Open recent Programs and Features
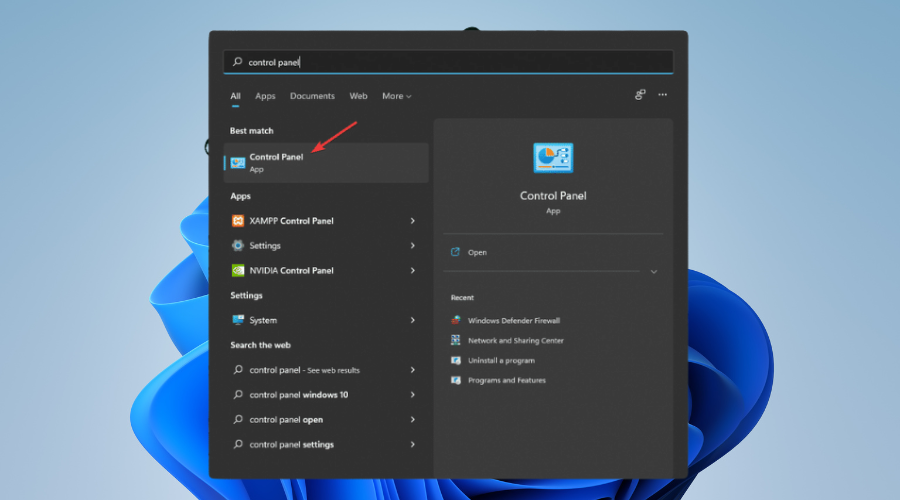900x500 pixels. pyautogui.click(x=506, y=380)
